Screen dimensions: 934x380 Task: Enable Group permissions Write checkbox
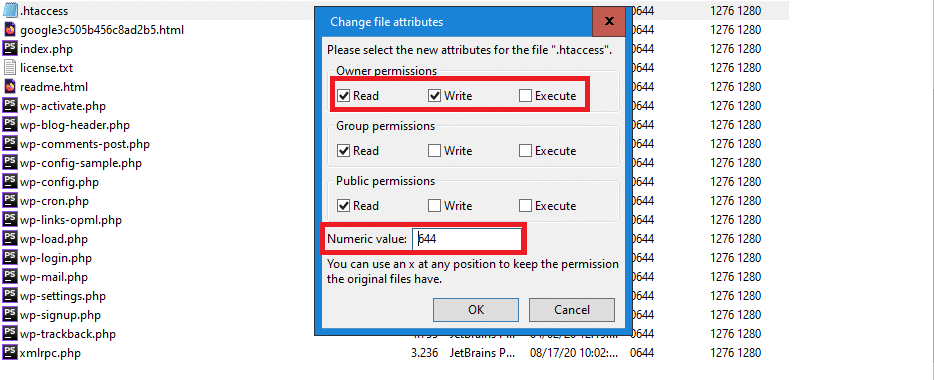point(434,151)
